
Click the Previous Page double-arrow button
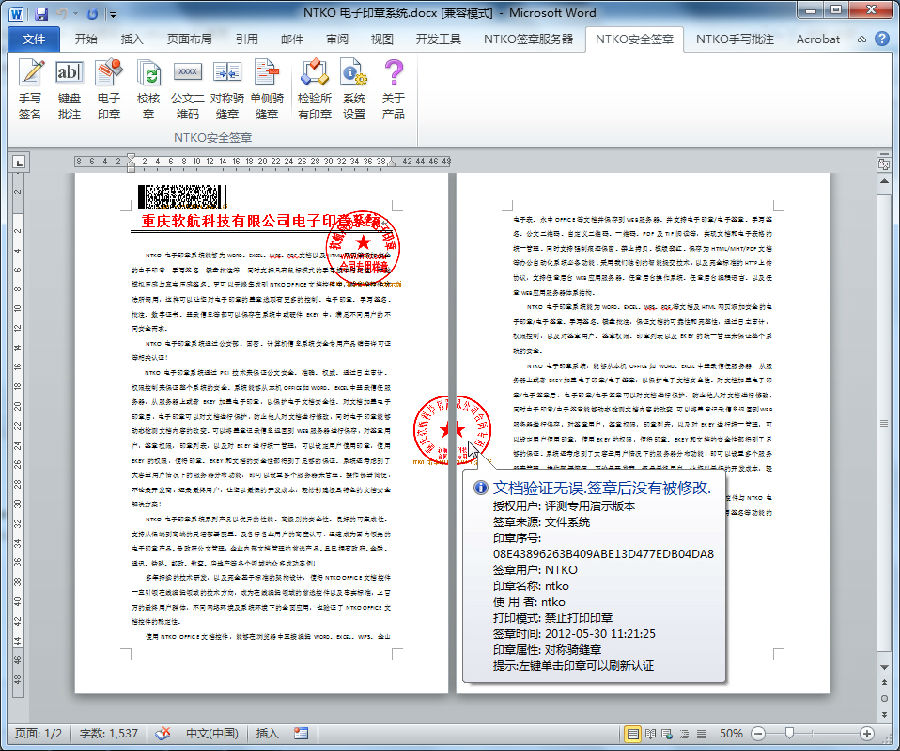(x=885, y=682)
